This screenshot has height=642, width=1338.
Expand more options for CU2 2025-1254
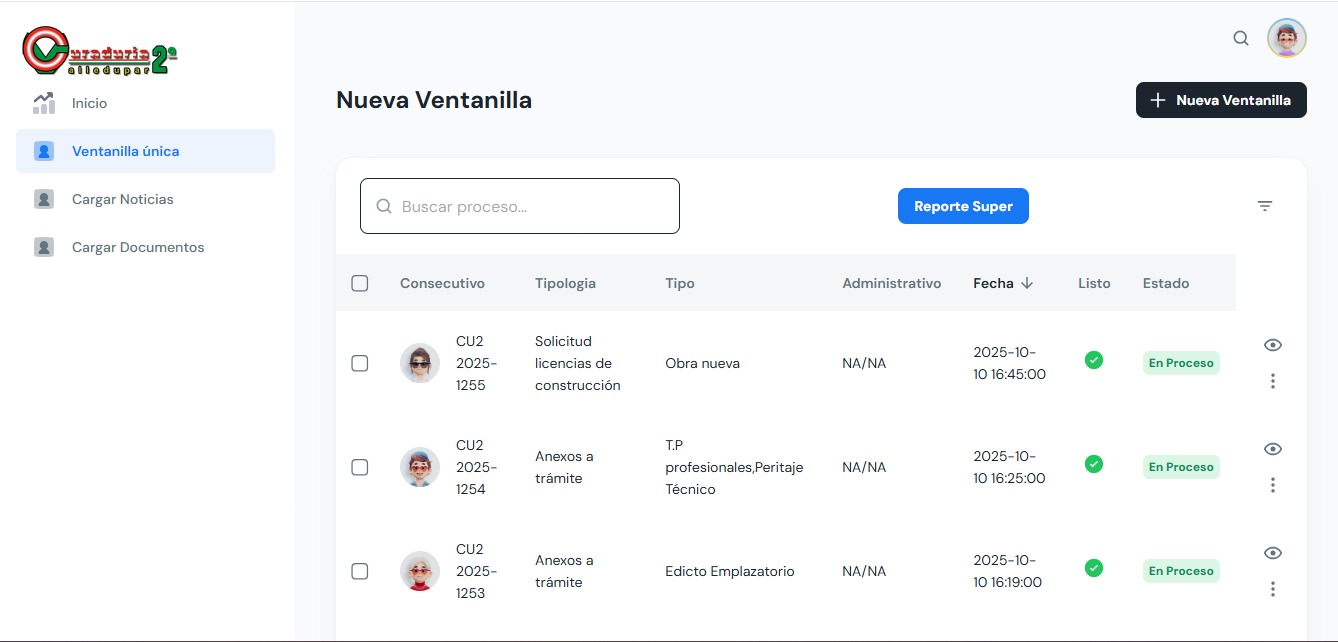[x=1272, y=485]
